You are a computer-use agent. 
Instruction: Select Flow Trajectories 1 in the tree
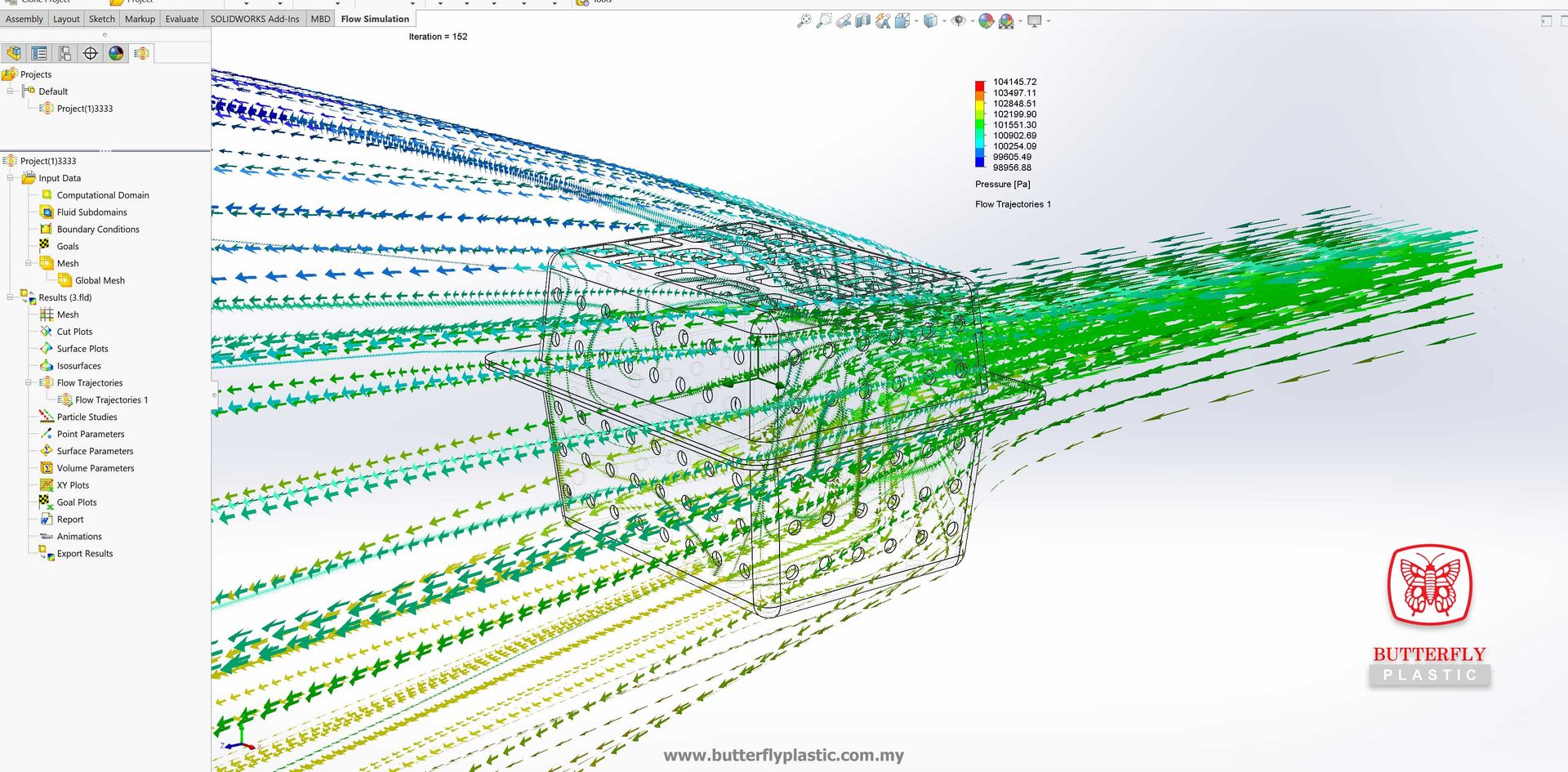[x=111, y=400]
